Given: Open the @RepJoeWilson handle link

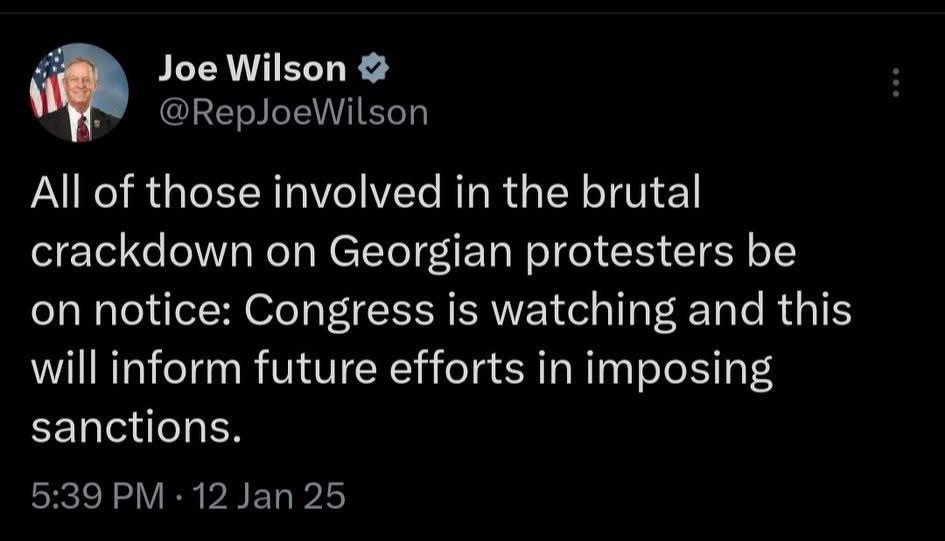Looking at the screenshot, I should [293, 114].
